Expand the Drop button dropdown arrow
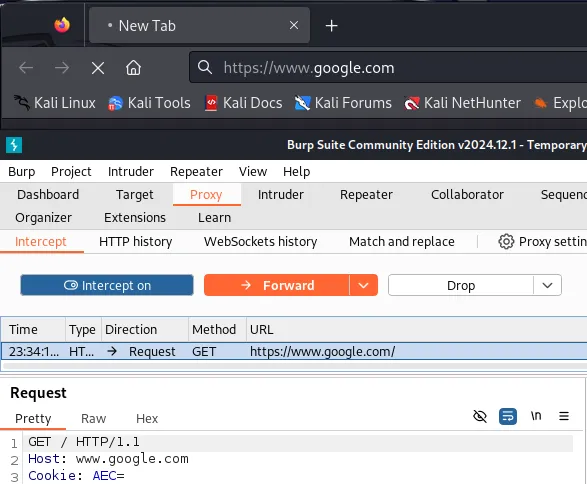The height and width of the screenshot is (484, 587). coord(547,285)
